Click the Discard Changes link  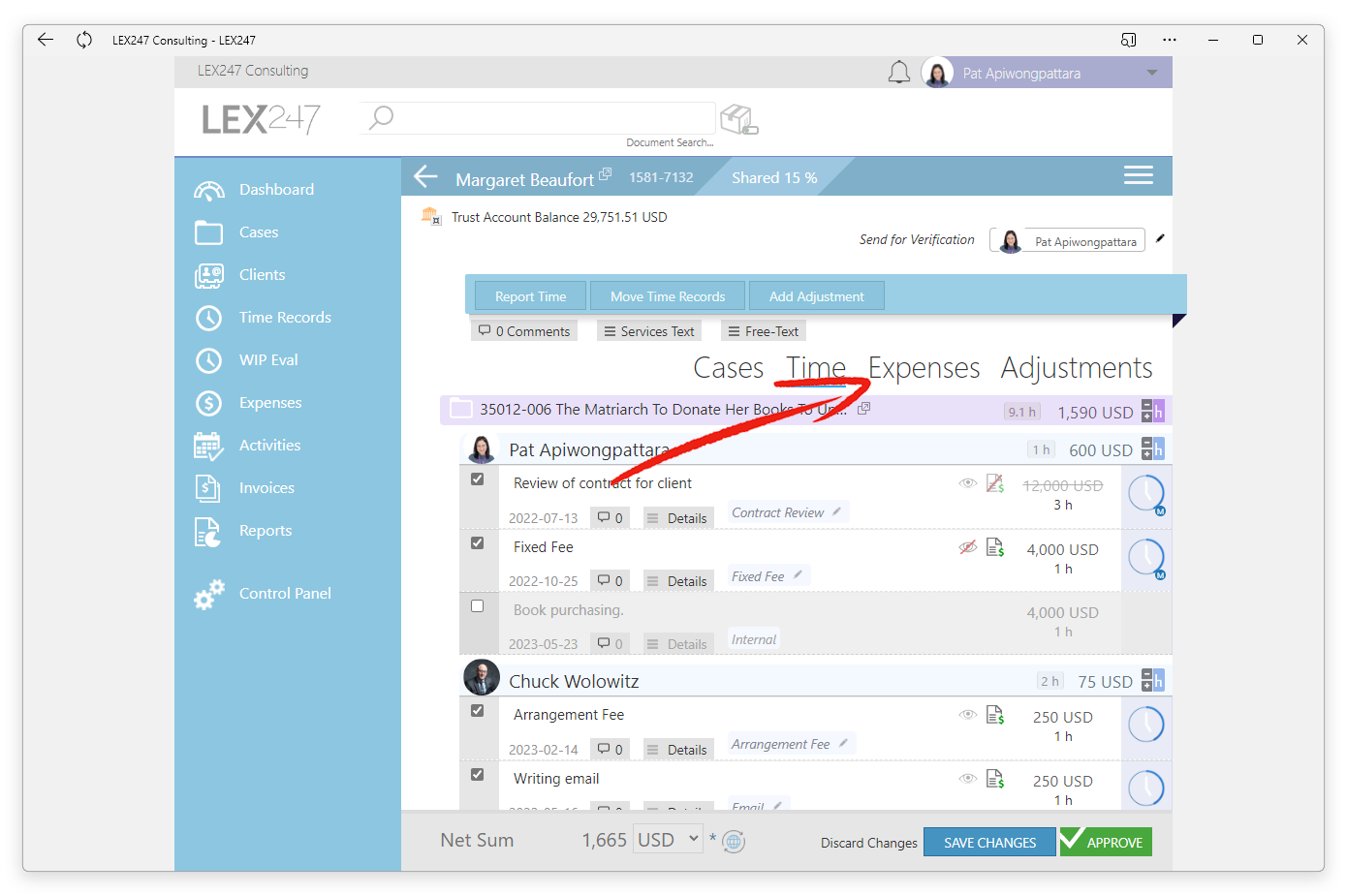tap(868, 843)
